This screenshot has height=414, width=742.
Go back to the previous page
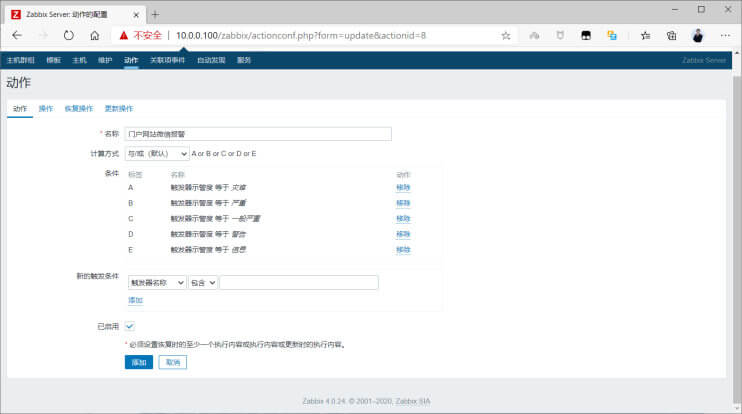(17, 35)
